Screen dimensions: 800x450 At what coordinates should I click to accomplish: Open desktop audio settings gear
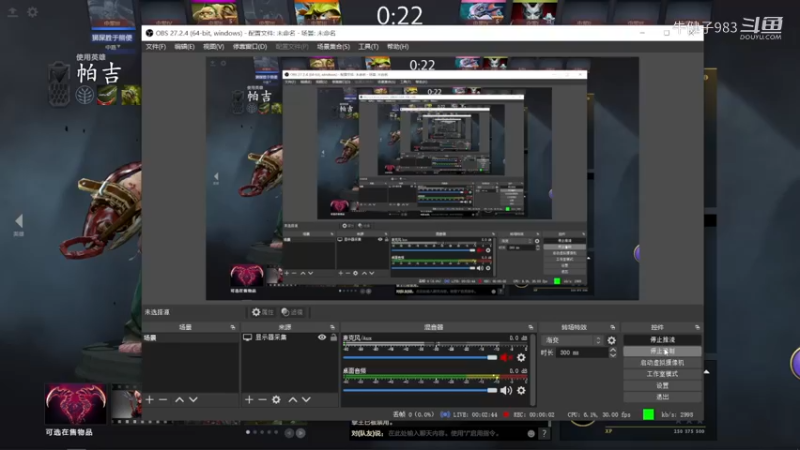pos(521,390)
